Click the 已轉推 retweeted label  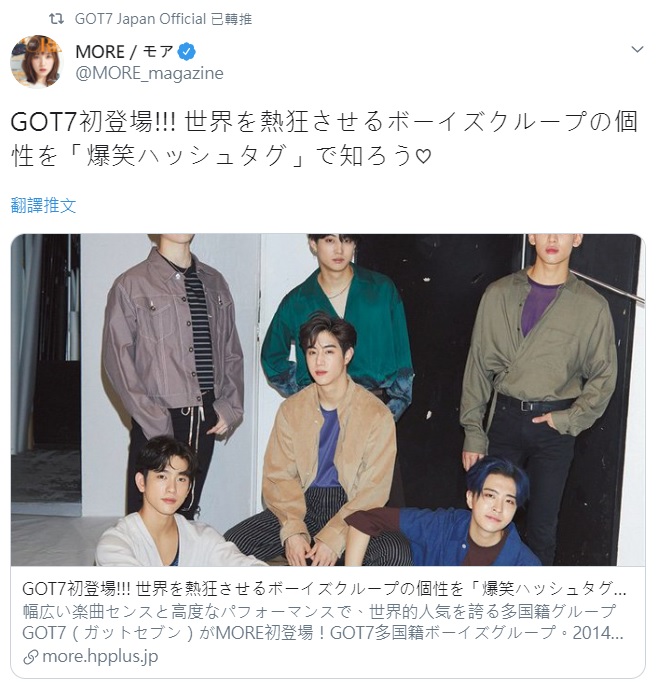coord(232,19)
